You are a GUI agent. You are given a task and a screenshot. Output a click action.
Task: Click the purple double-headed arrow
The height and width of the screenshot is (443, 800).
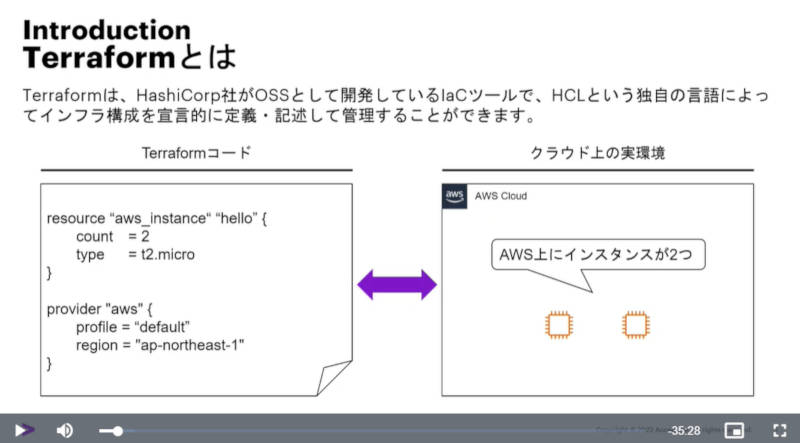397,285
